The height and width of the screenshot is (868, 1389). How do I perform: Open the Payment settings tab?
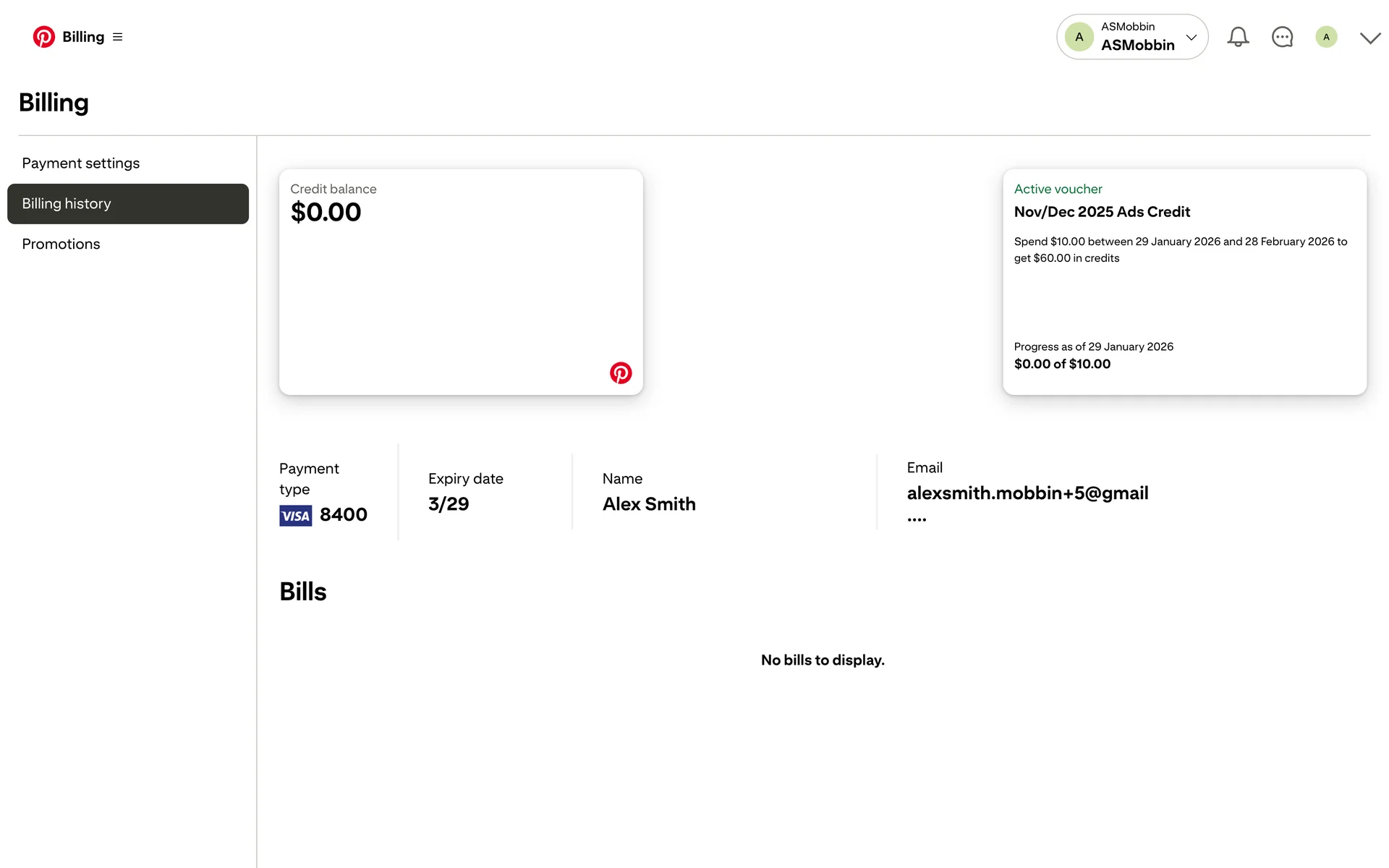click(x=81, y=163)
